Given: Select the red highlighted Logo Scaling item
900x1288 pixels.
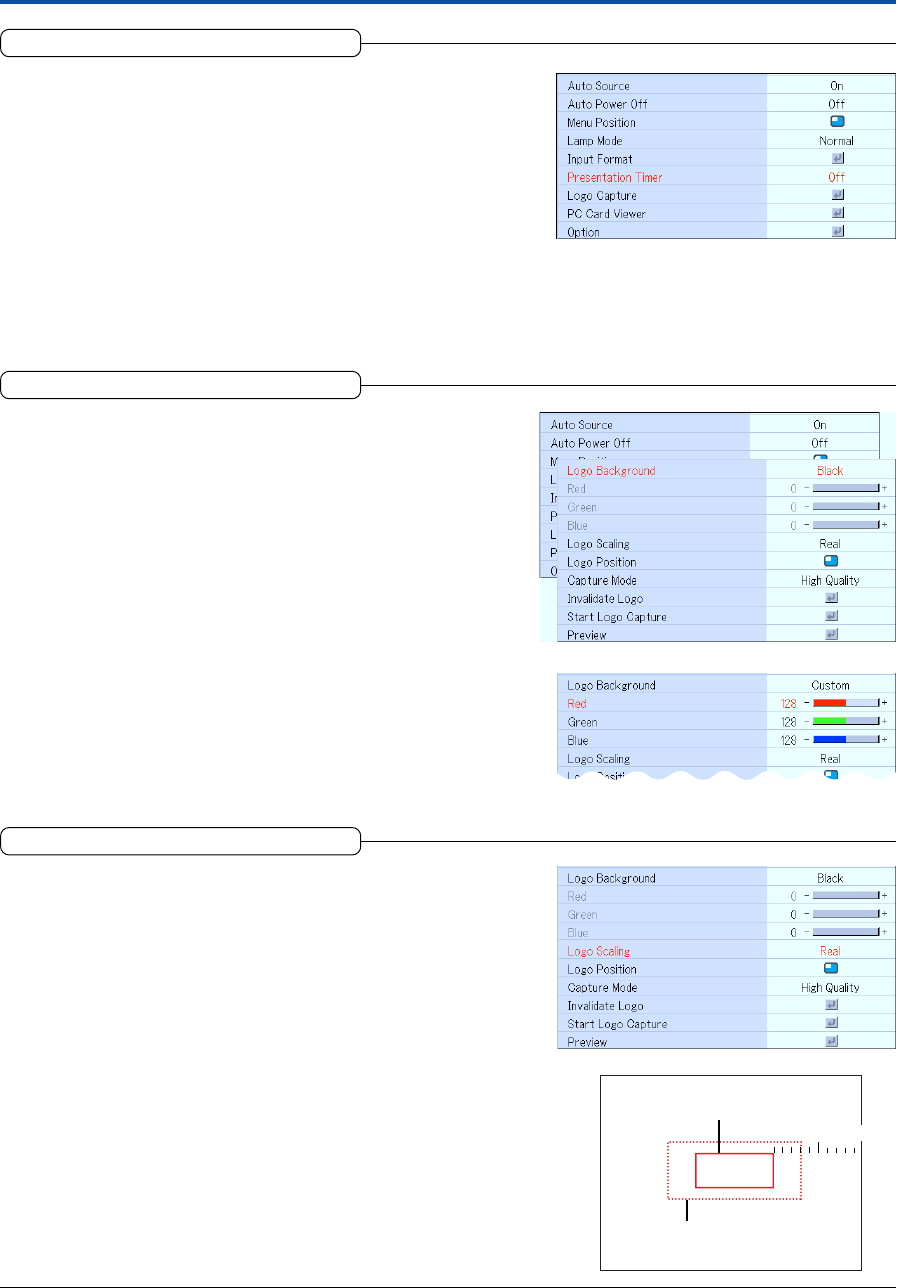Looking at the screenshot, I should tap(598, 951).
